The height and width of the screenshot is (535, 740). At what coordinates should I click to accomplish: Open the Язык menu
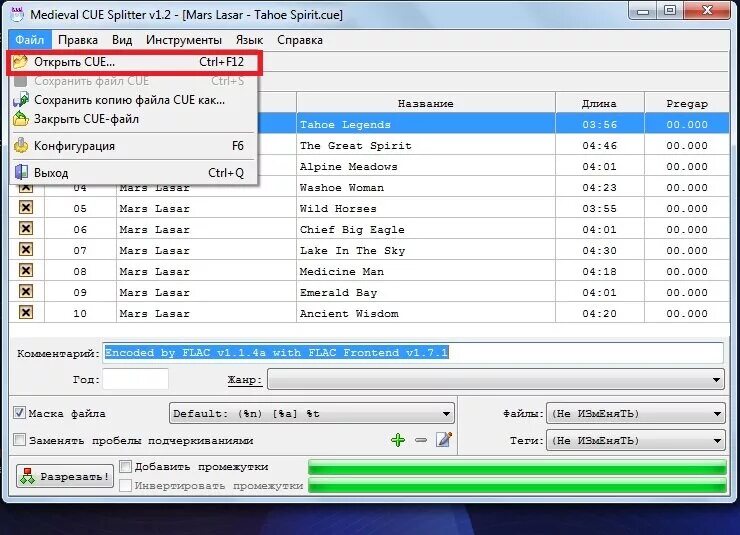click(249, 40)
